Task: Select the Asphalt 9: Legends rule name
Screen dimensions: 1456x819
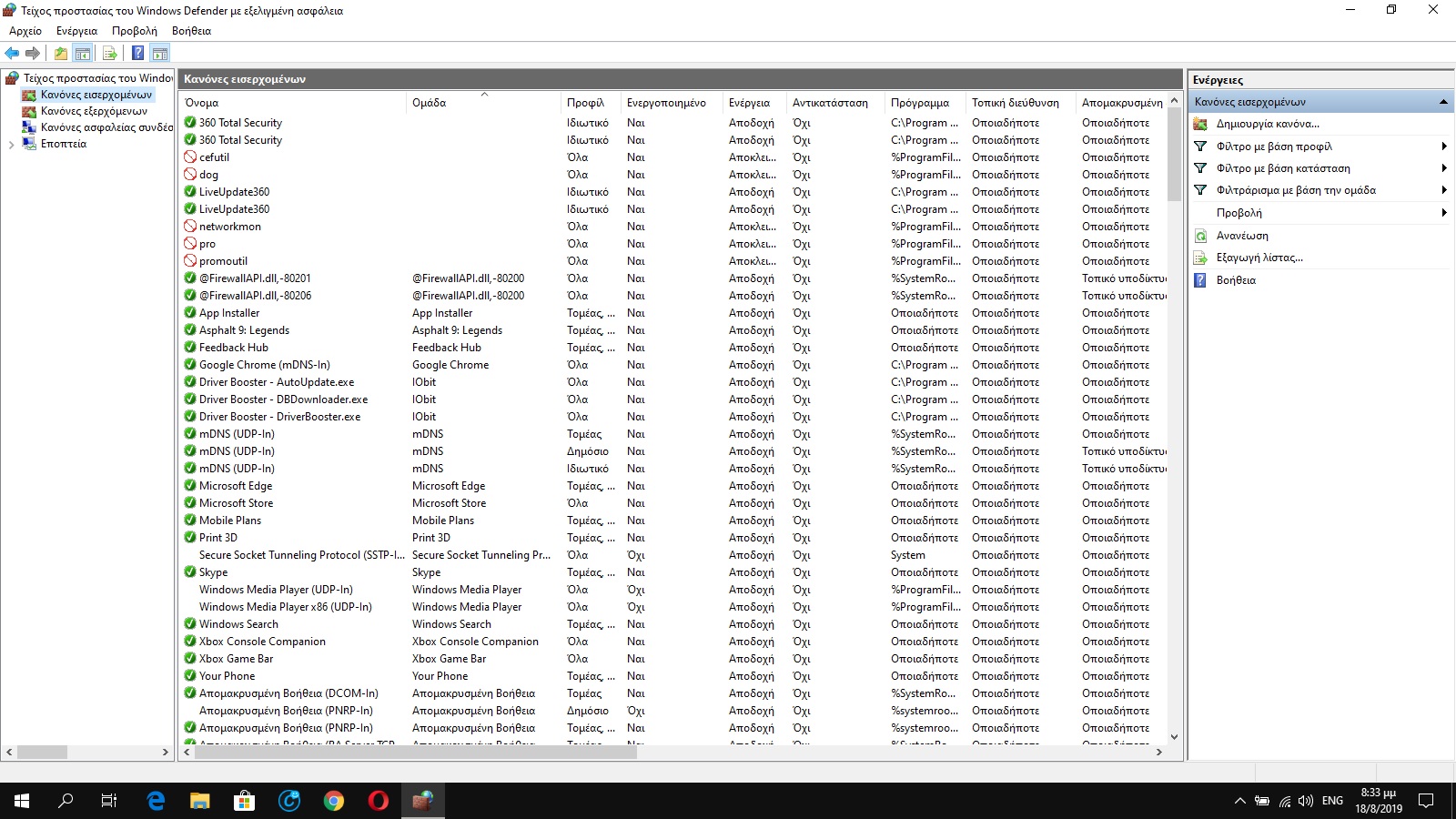Action: pyautogui.click(x=244, y=329)
